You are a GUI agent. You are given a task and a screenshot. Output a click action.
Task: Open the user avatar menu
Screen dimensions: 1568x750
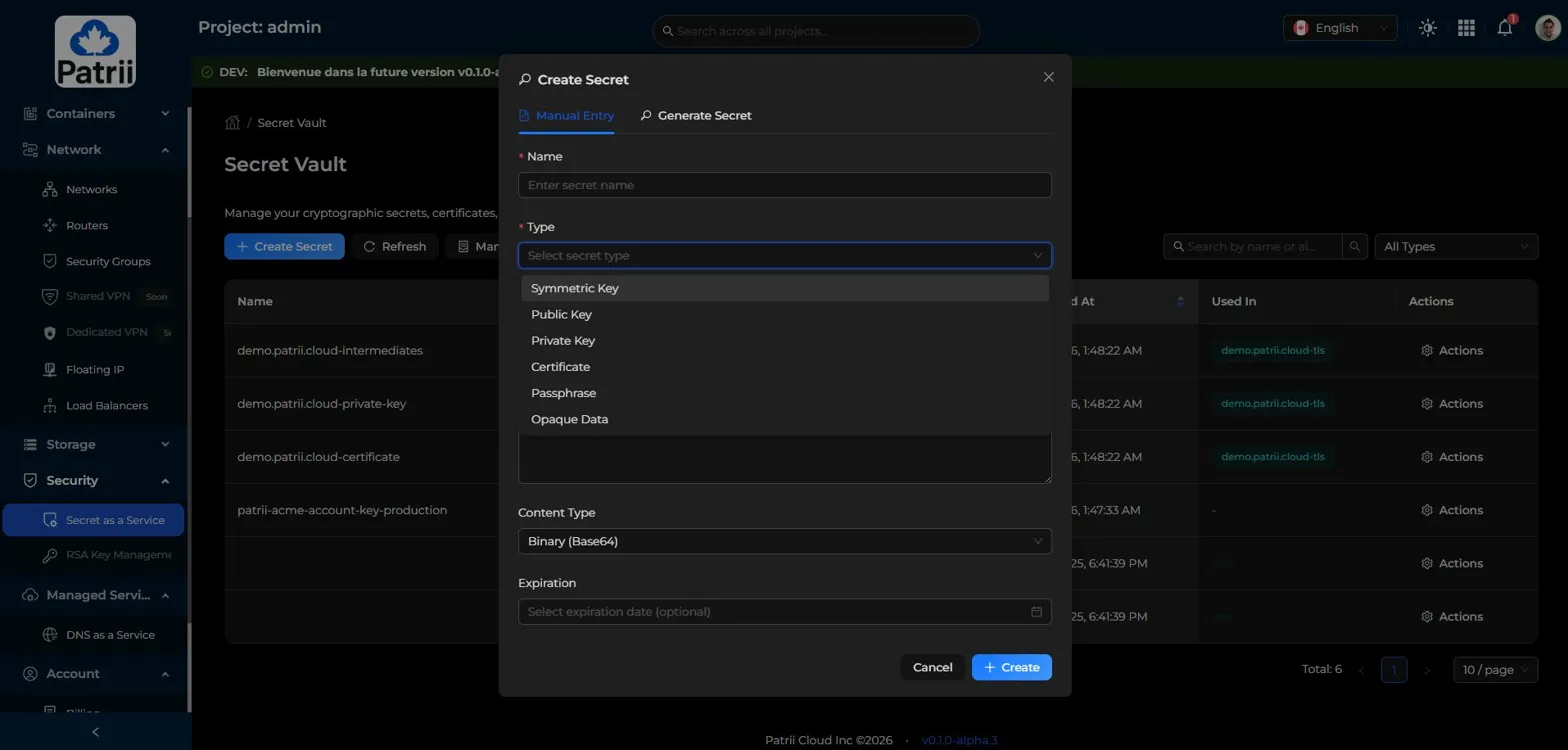(1547, 28)
